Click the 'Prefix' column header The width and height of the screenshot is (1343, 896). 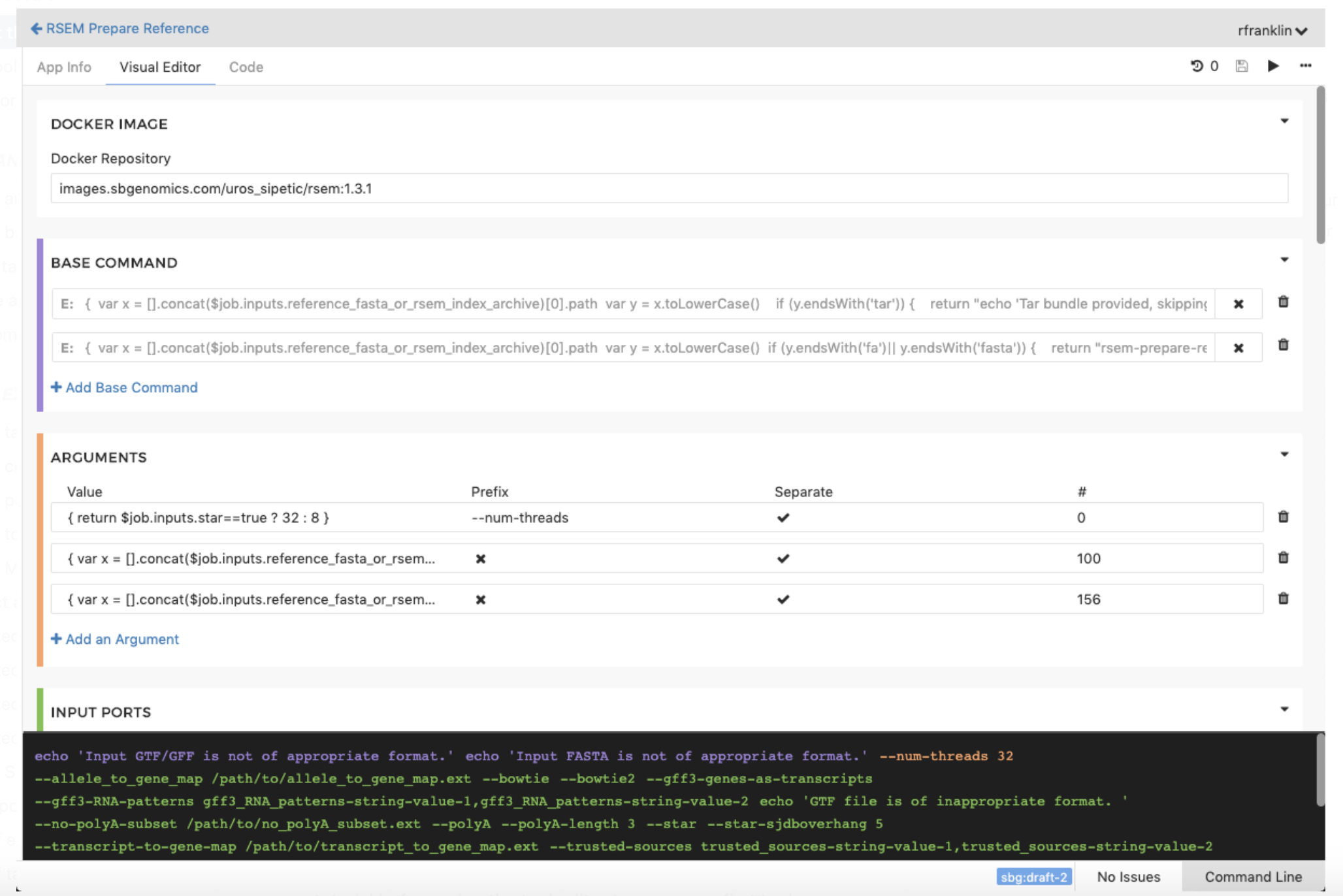pos(490,492)
